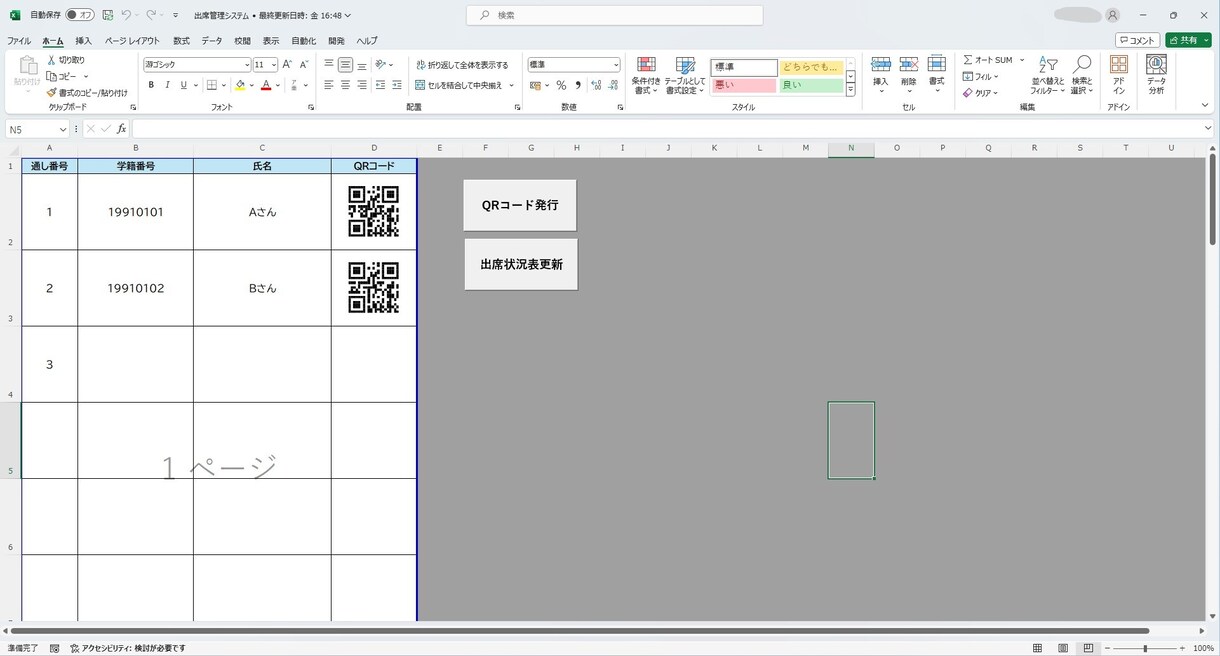This screenshot has width=1220, height=656.
Task: Click the Save icon in title bar
Action: click(107, 15)
